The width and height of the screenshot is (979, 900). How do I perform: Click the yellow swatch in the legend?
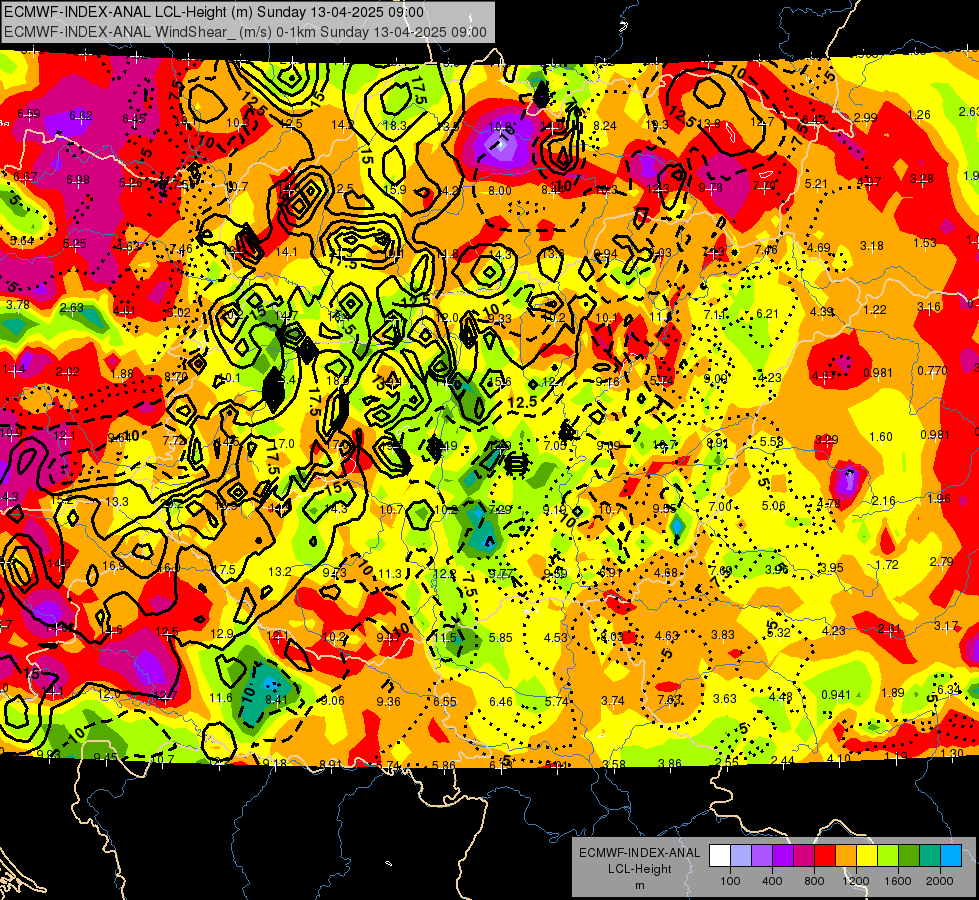[x=867, y=856]
